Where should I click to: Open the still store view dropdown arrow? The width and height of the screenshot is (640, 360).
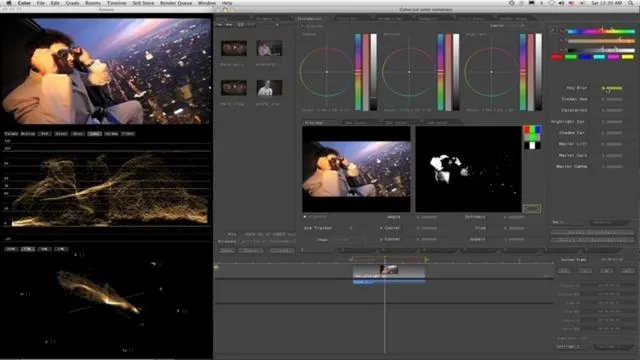pyautogui.click(x=278, y=25)
